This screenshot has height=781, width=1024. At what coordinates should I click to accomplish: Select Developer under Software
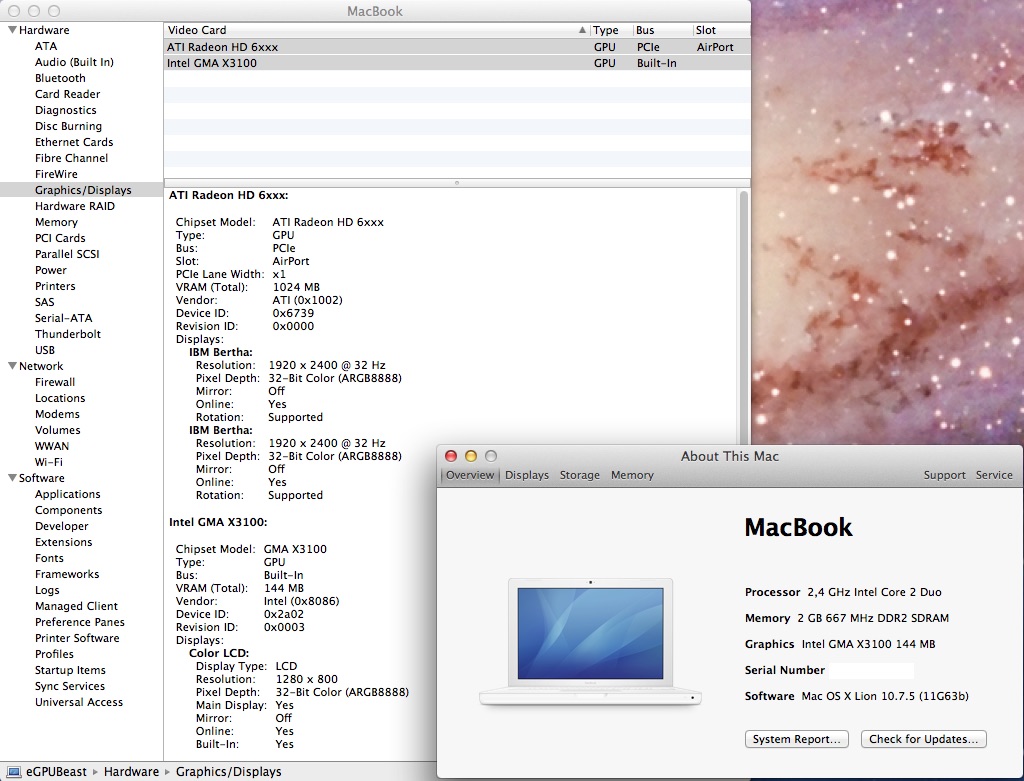[61, 526]
